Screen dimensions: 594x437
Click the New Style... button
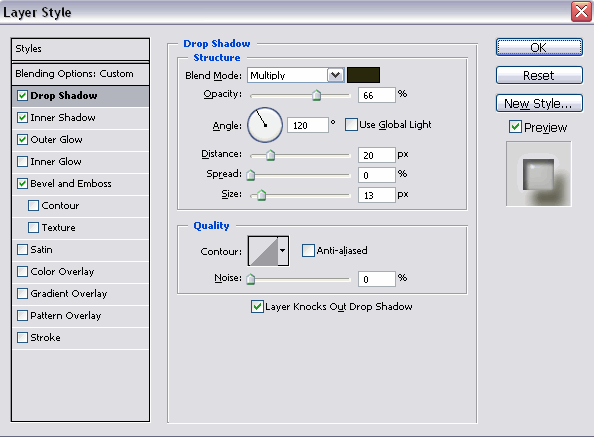[539, 103]
